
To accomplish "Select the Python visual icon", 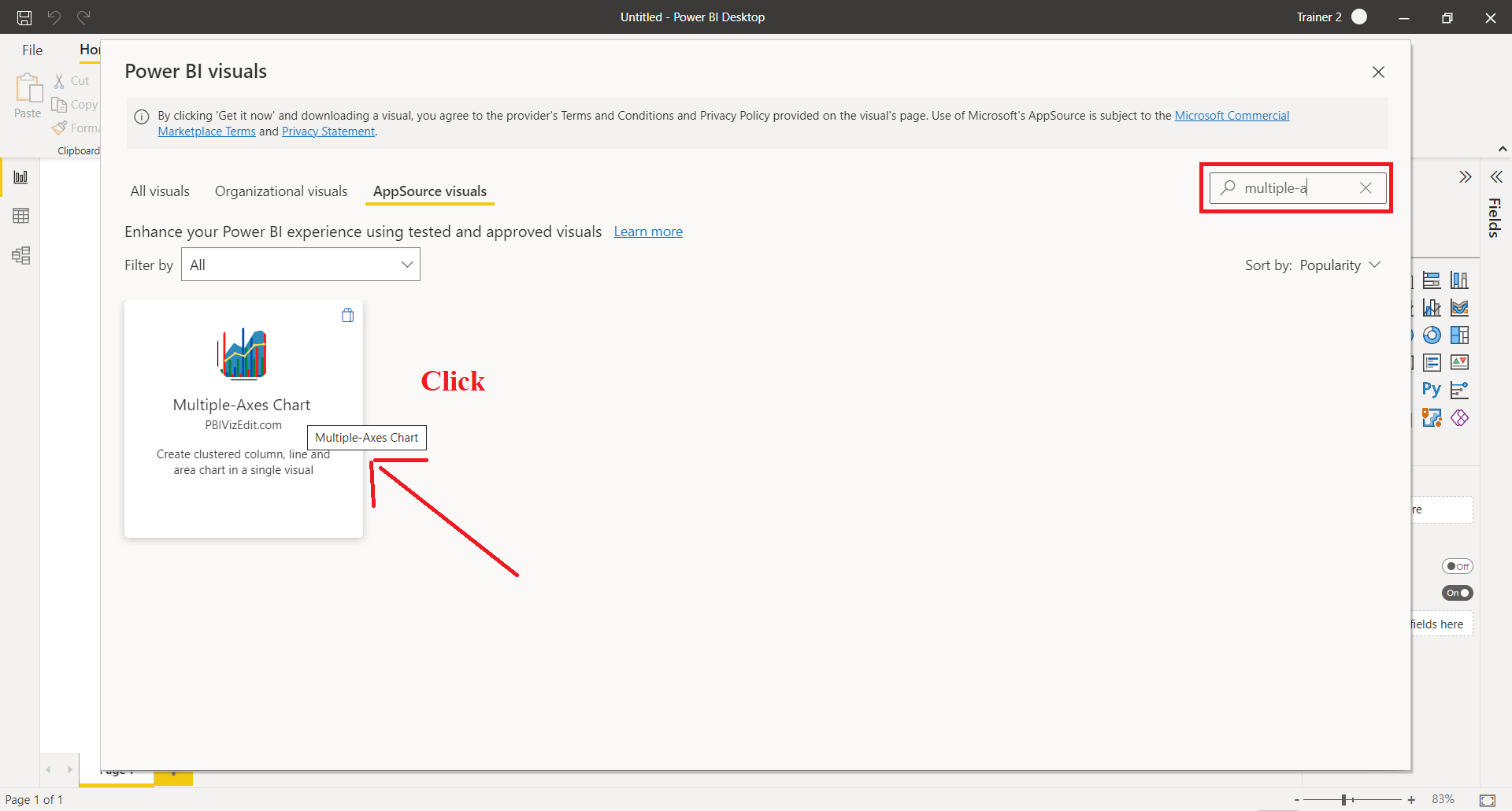I will coord(1431,389).
